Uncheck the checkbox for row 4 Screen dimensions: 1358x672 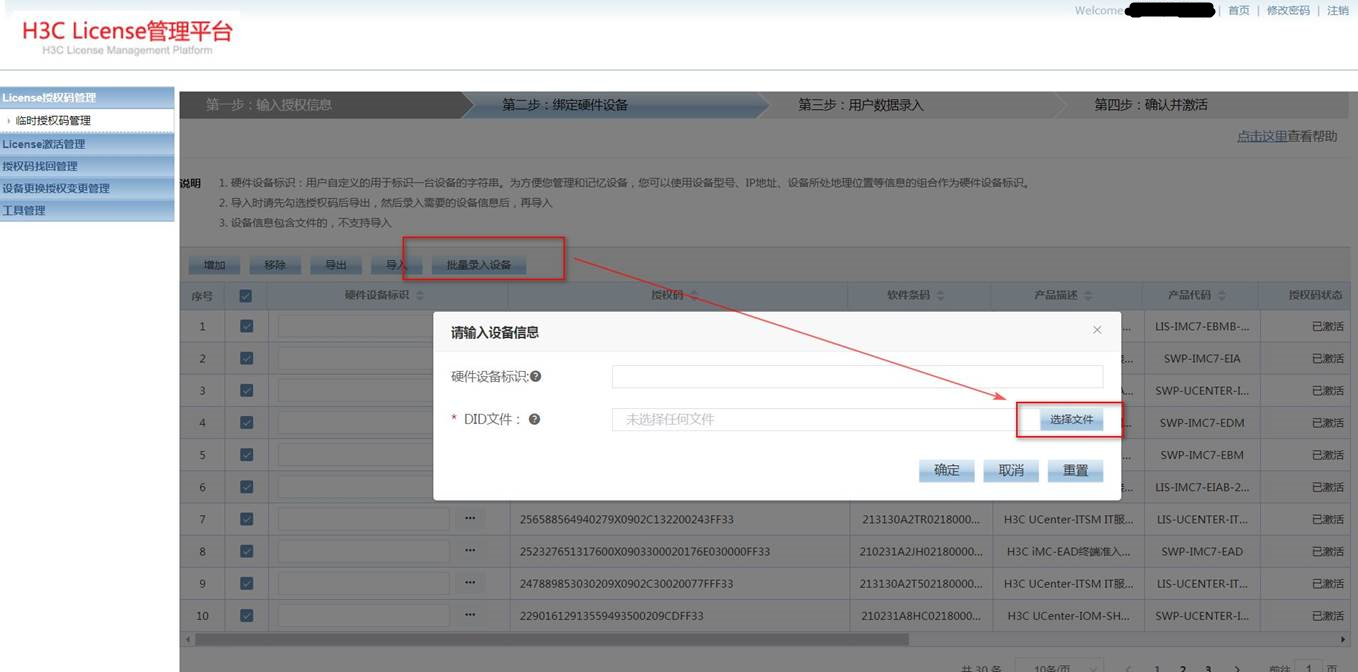246,422
